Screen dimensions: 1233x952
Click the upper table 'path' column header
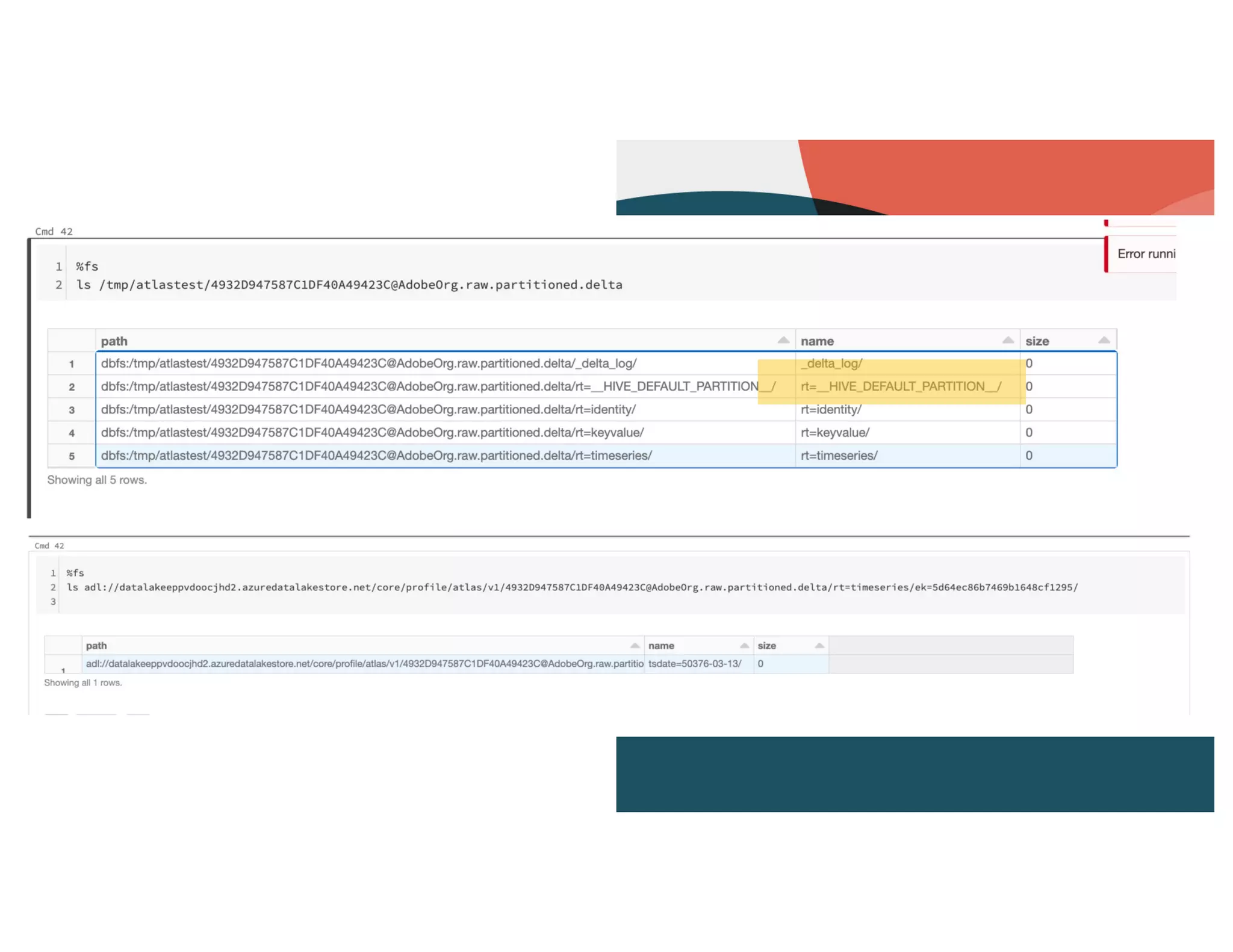(114, 341)
